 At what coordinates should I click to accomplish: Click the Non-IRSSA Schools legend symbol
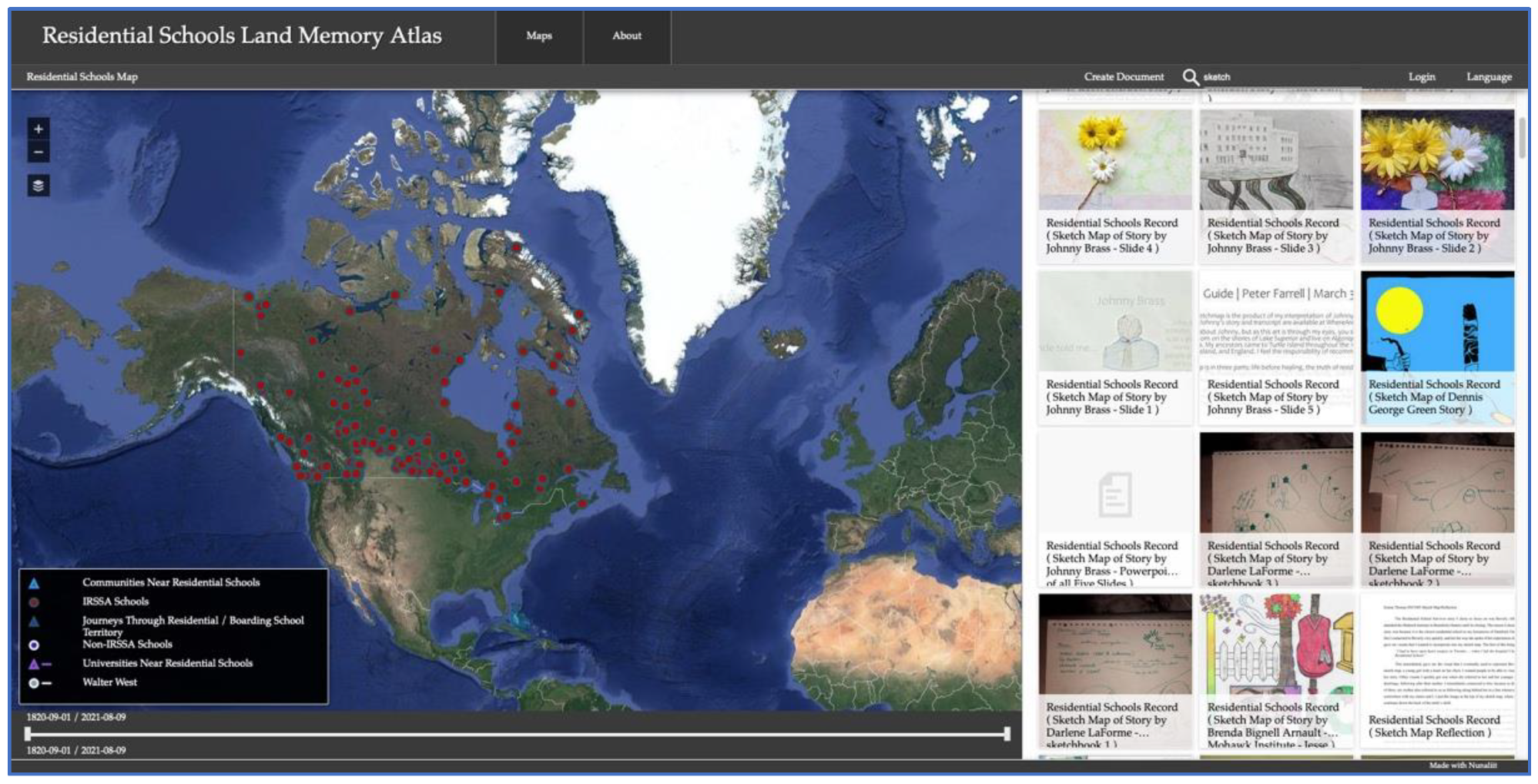(34, 645)
